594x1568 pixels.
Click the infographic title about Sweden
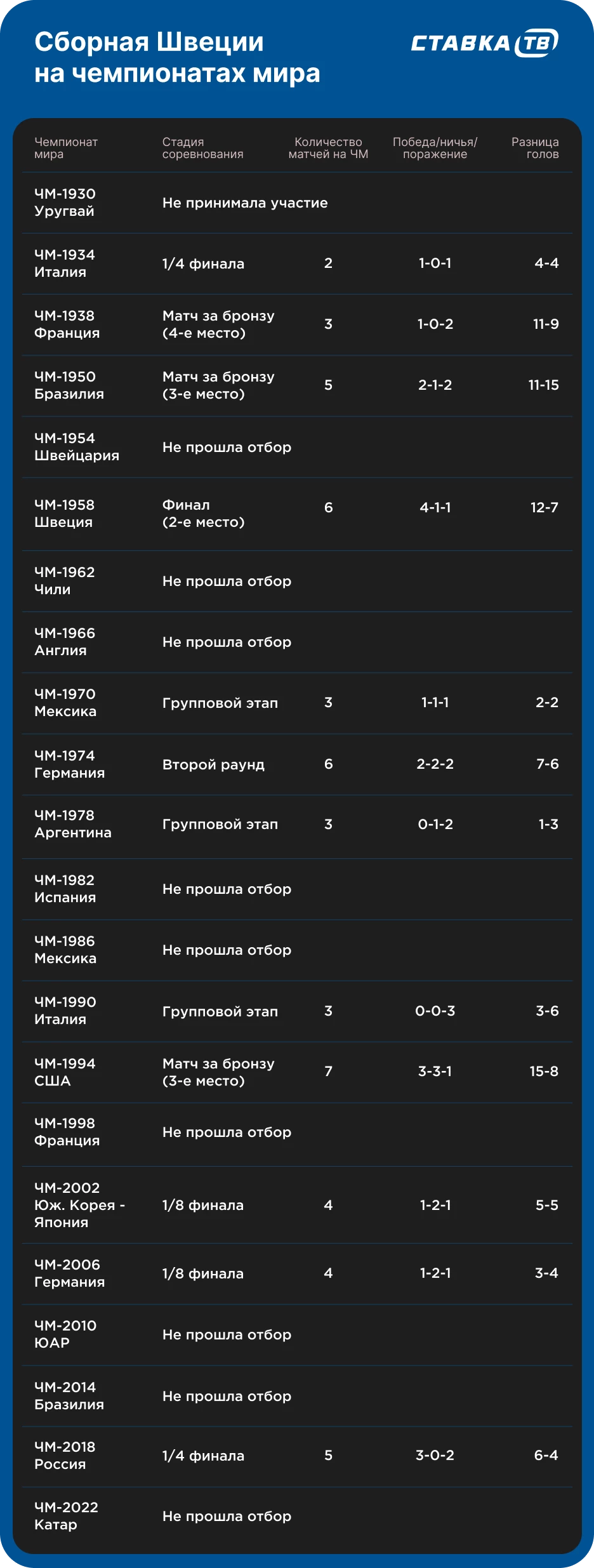click(177, 57)
